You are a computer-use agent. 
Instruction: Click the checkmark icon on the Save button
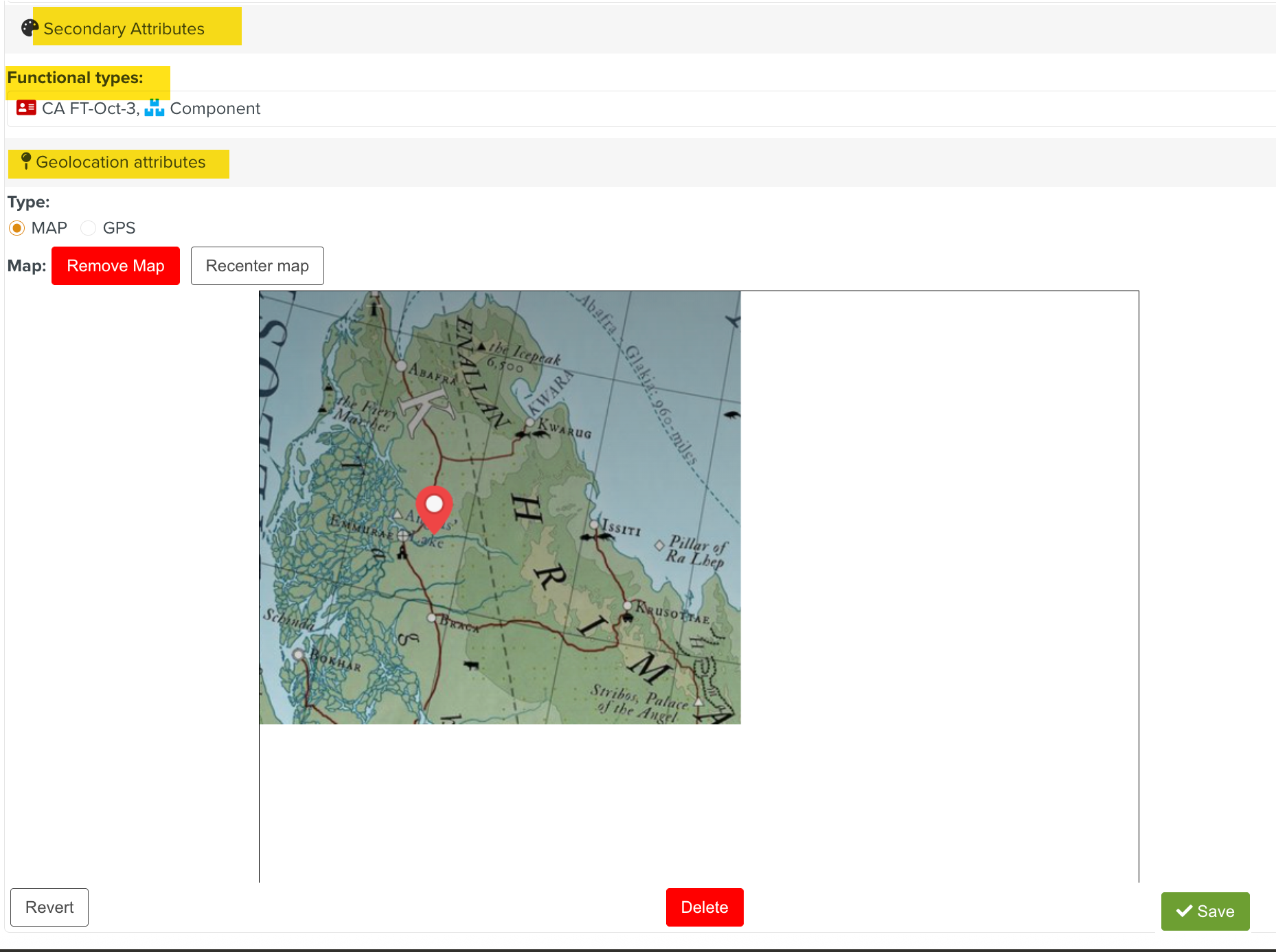tap(1184, 911)
